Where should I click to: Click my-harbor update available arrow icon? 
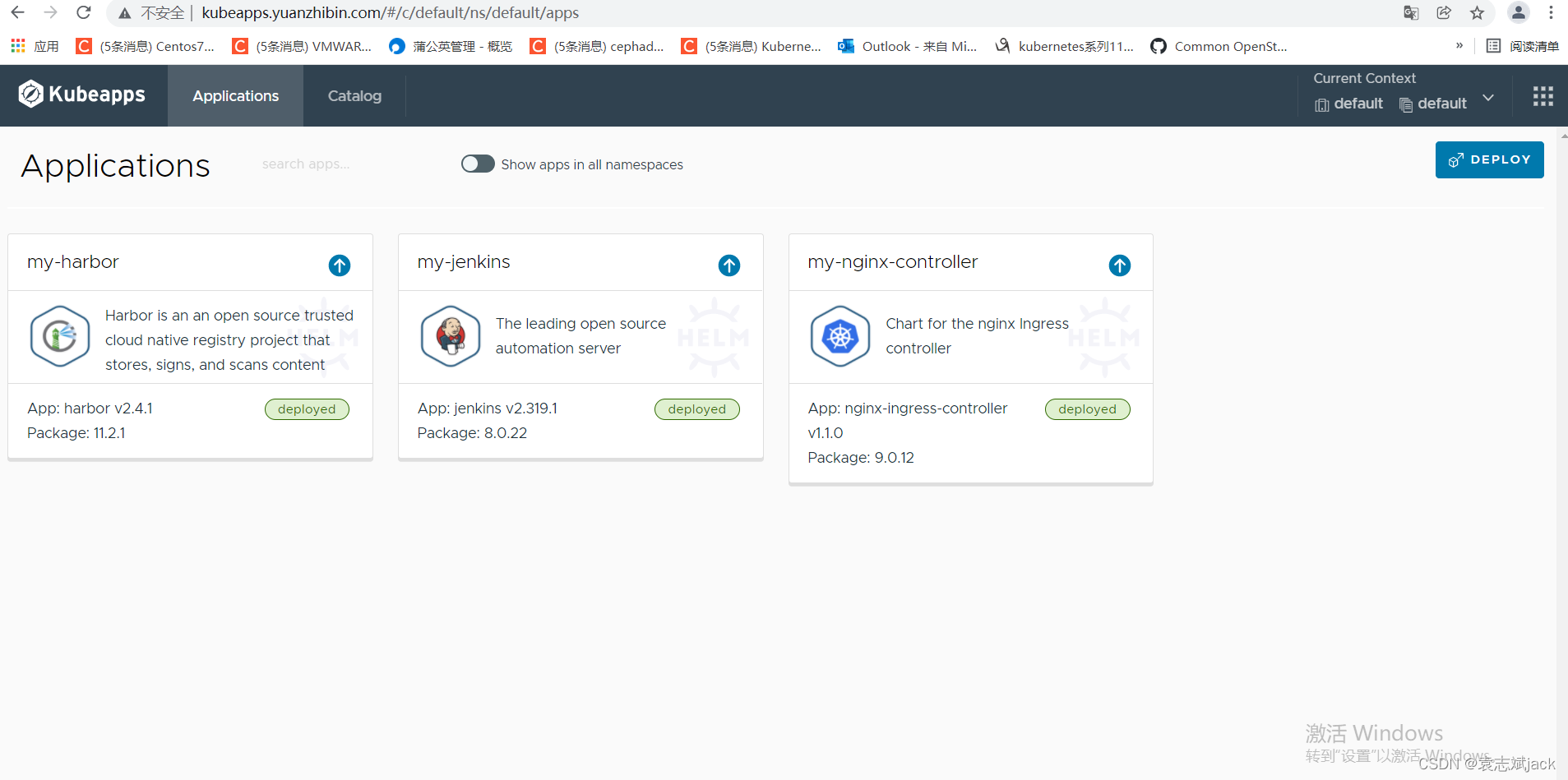(340, 265)
